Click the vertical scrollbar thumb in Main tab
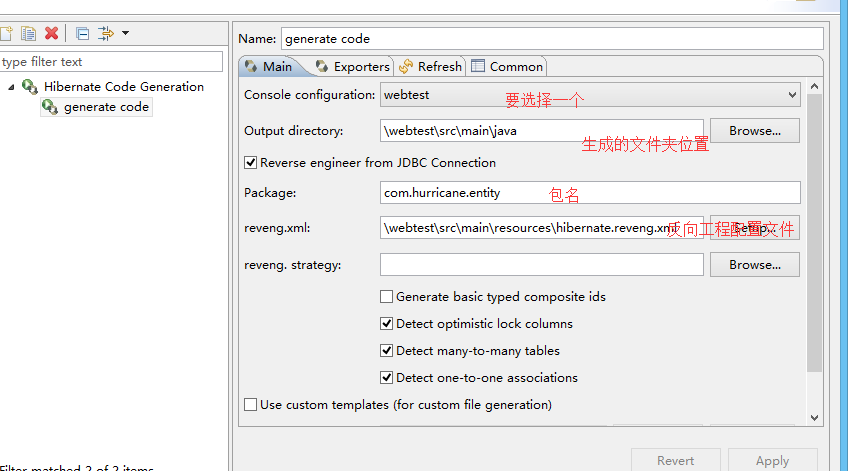Screen dimensions: 848x471 pyautogui.click(x=814, y=233)
